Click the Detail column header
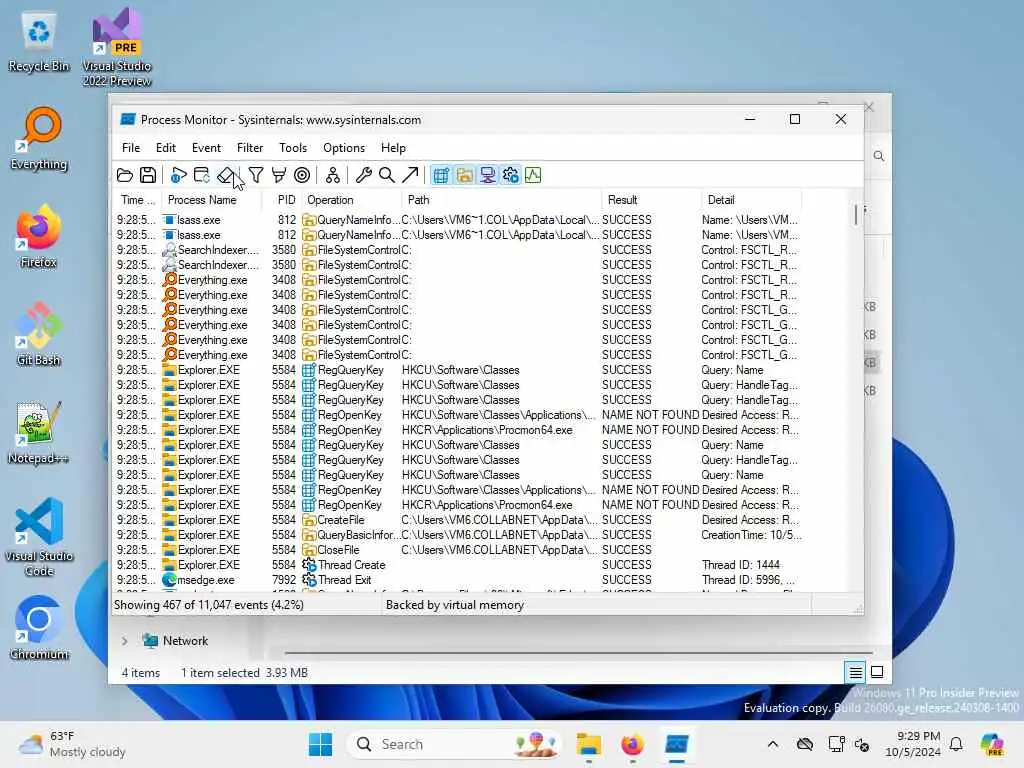This screenshot has width=1024, height=768. (752, 200)
